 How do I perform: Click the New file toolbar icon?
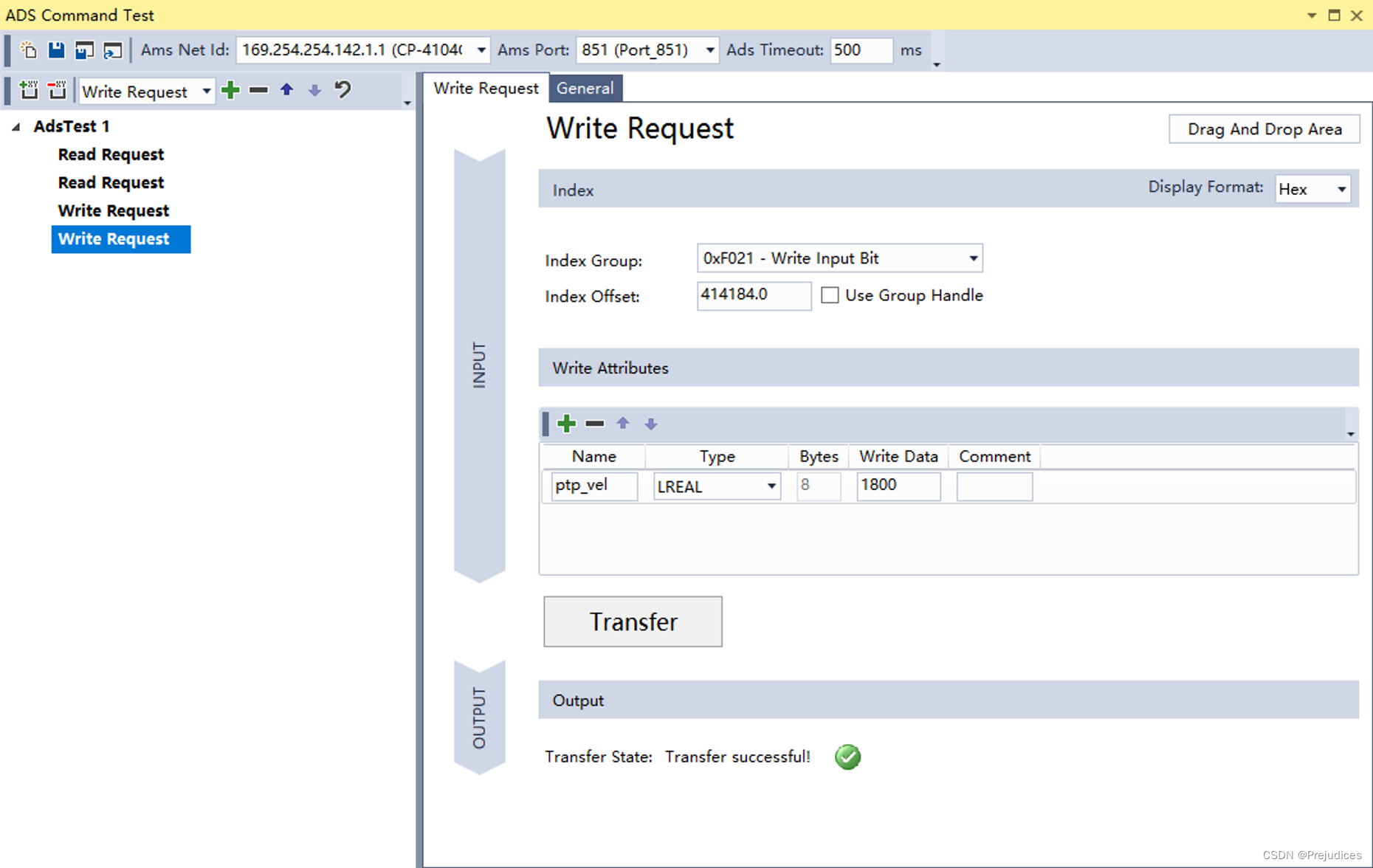click(28, 49)
